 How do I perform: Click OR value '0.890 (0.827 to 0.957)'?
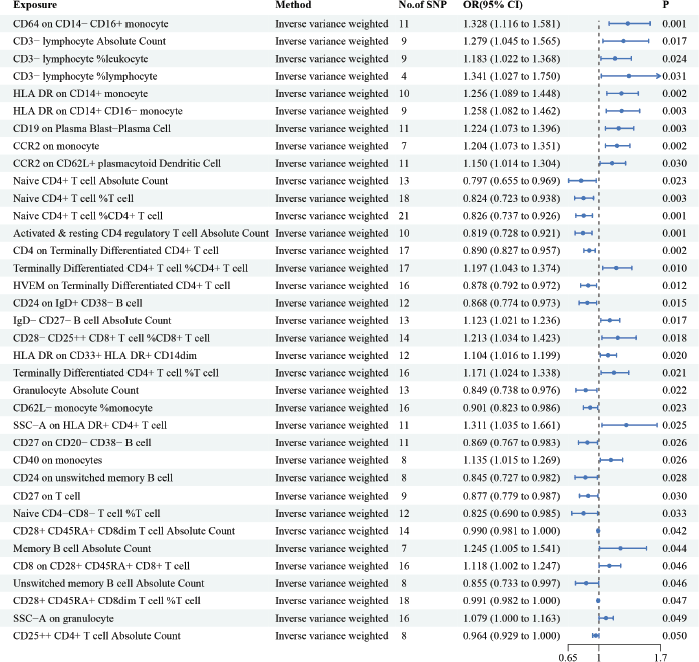tap(511, 251)
